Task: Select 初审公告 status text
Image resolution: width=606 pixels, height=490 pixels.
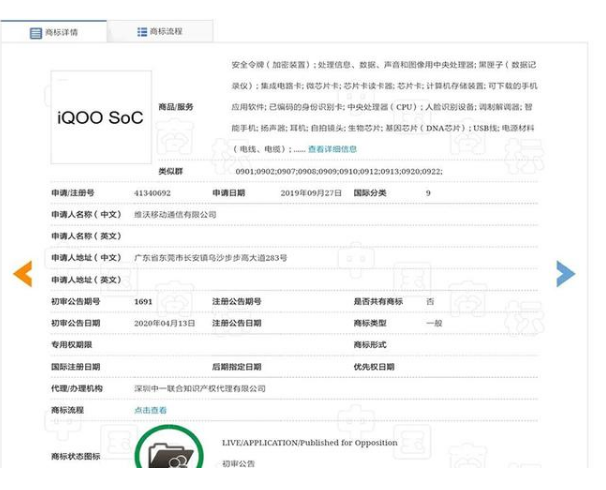Action: [238, 464]
